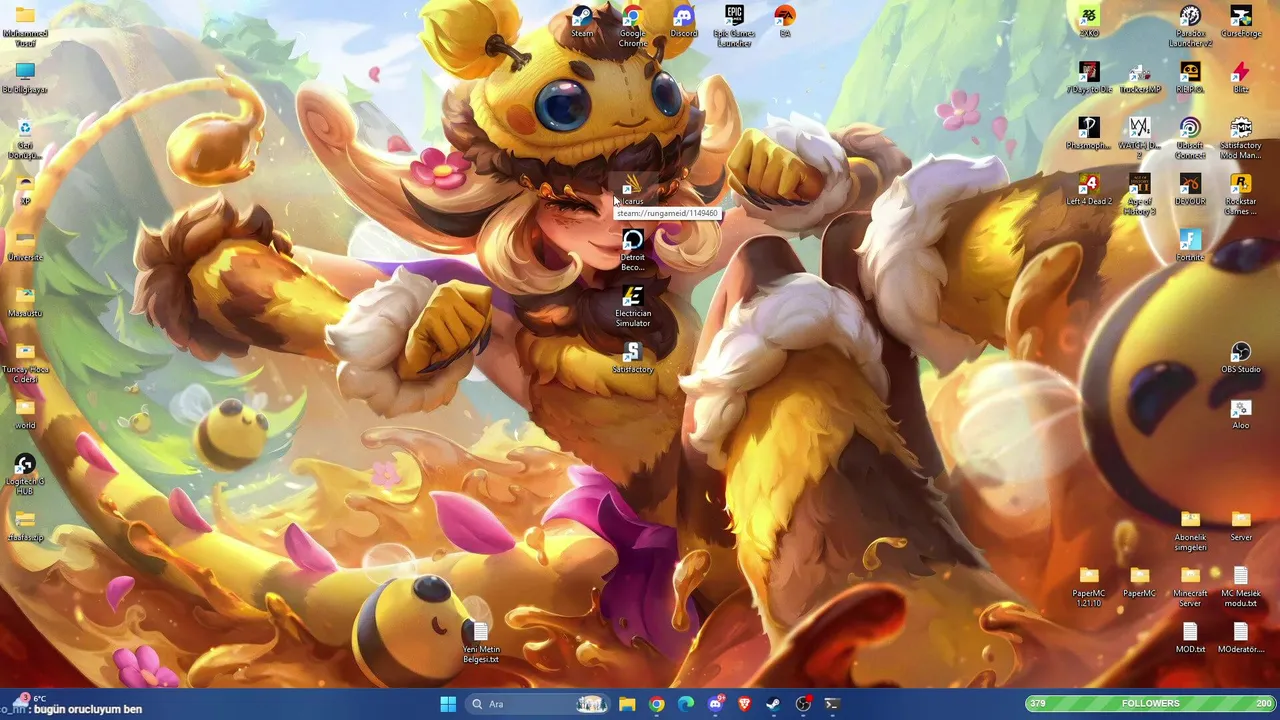Open Discord from the taskbar
The height and width of the screenshot is (720, 1280).
[x=715, y=704]
